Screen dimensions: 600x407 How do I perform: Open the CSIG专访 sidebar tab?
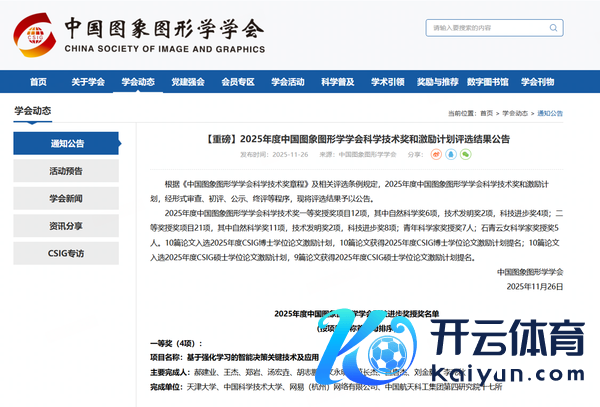pos(67,253)
